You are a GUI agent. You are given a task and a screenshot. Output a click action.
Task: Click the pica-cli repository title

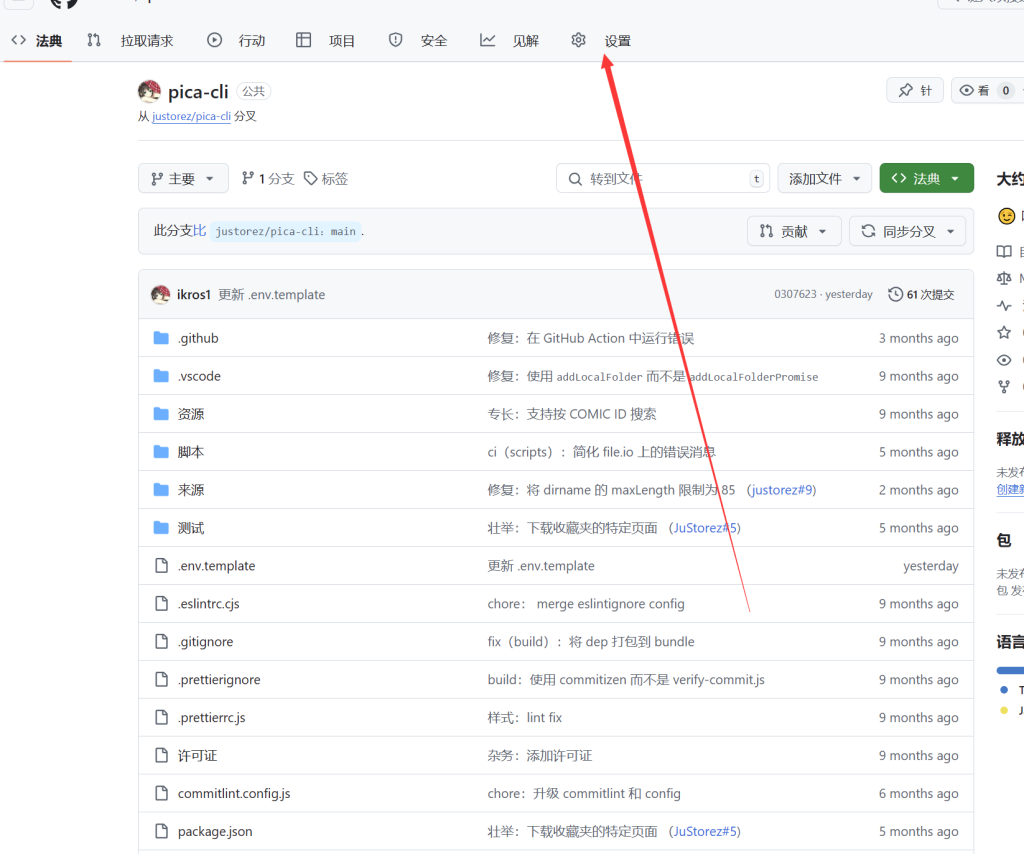click(198, 91)
